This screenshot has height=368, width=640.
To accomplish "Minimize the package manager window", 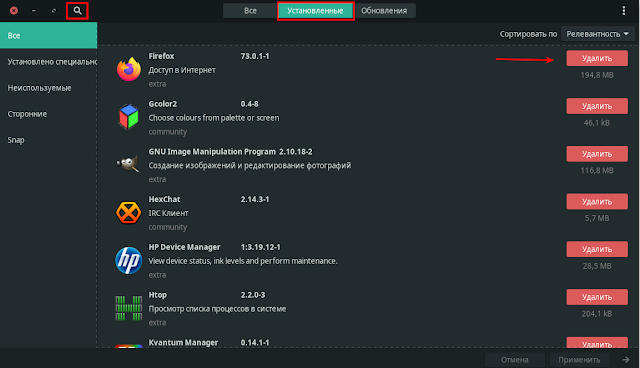I will 34,11.
